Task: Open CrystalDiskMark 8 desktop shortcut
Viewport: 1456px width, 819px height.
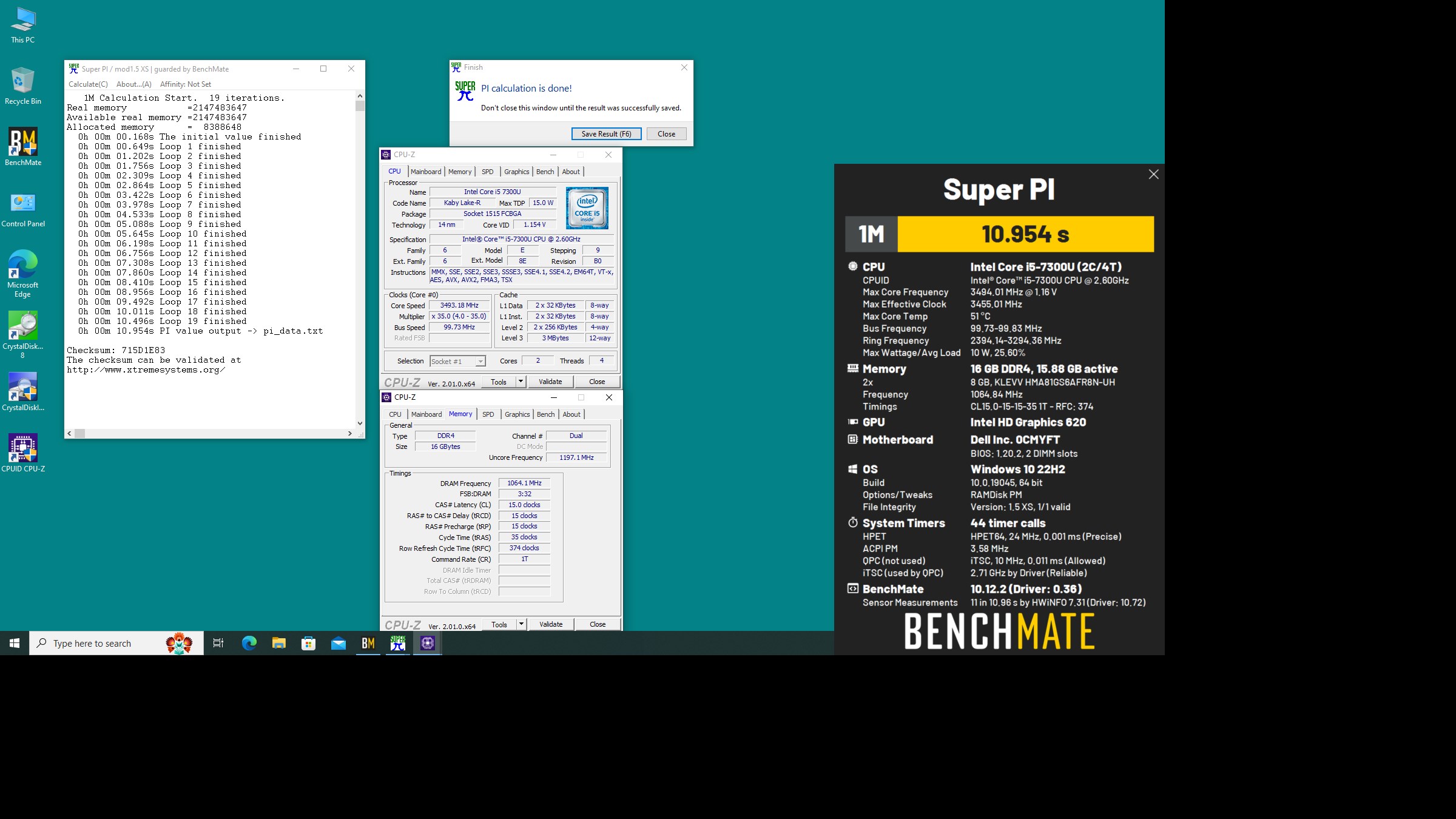Action: [x=23, y=335]
